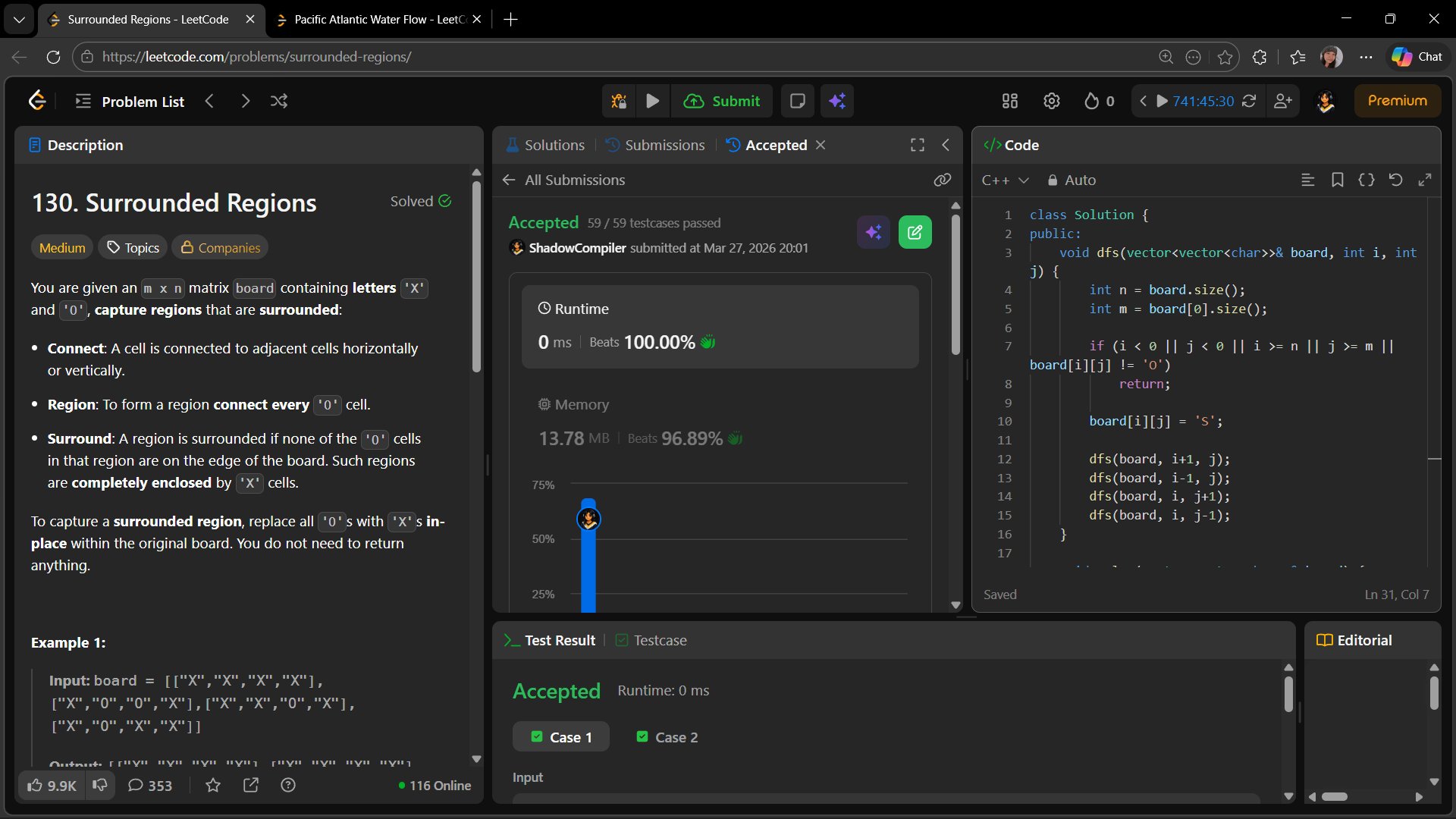This screenshot has height=819, width=1456.
Task: Click the thumbs up 9.9K like icon
Action: click(x=52, y=785)
